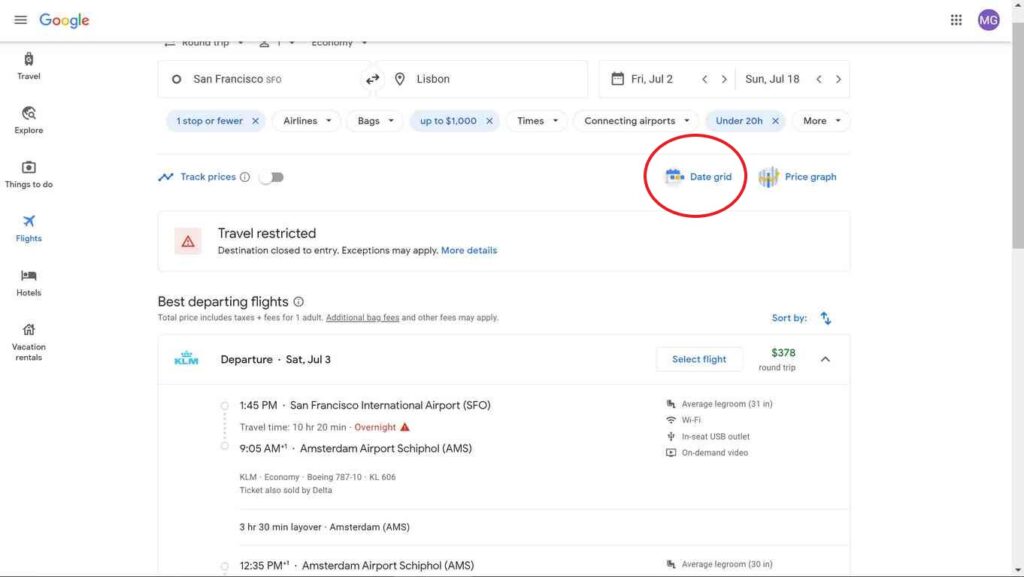Open the Date grid view
The width and height of the screenshot is (1024, 577).
pyautogui.click(x=698, y=177)
